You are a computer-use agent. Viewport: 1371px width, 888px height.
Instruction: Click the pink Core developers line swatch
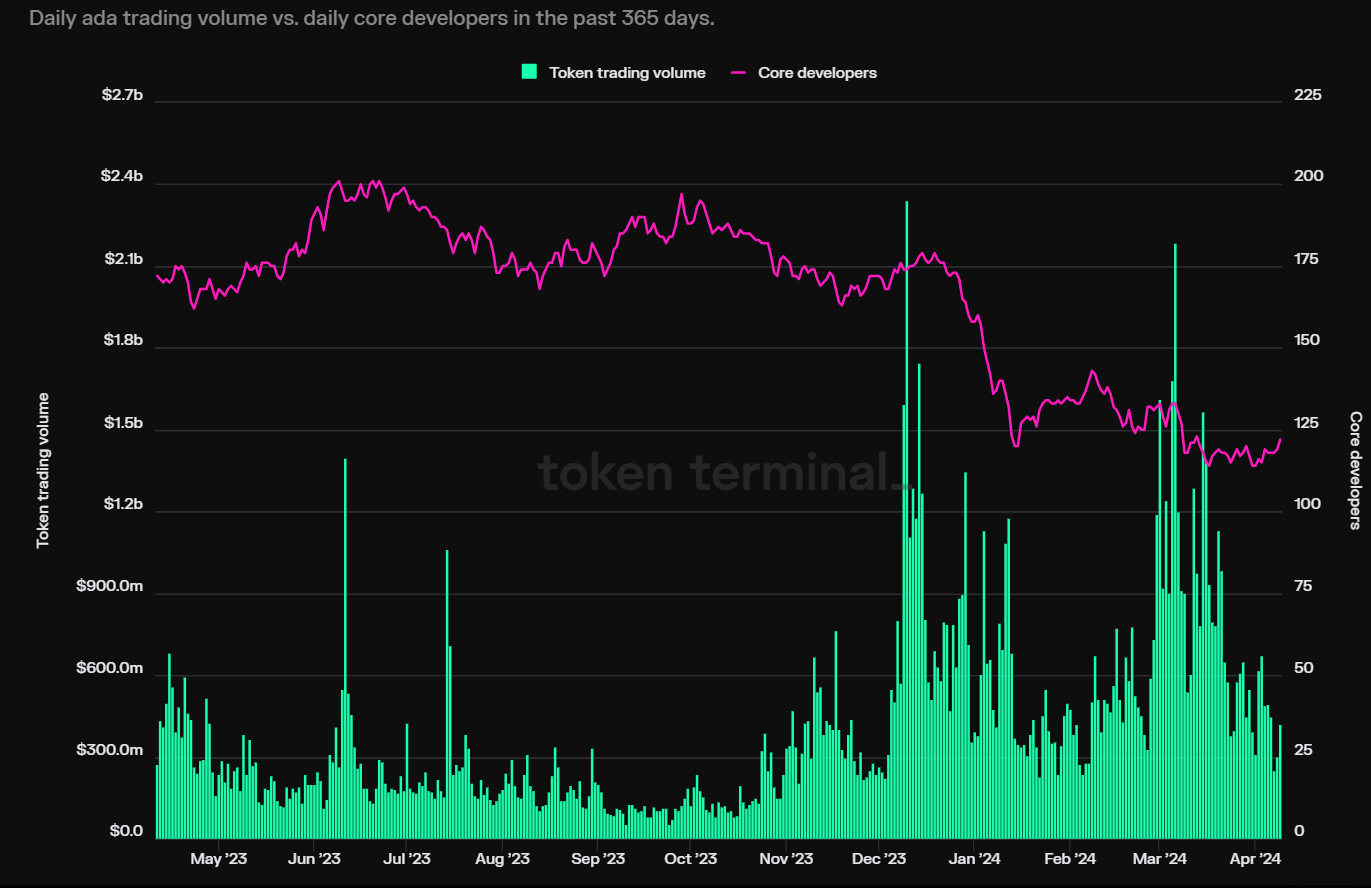(739, 72)
